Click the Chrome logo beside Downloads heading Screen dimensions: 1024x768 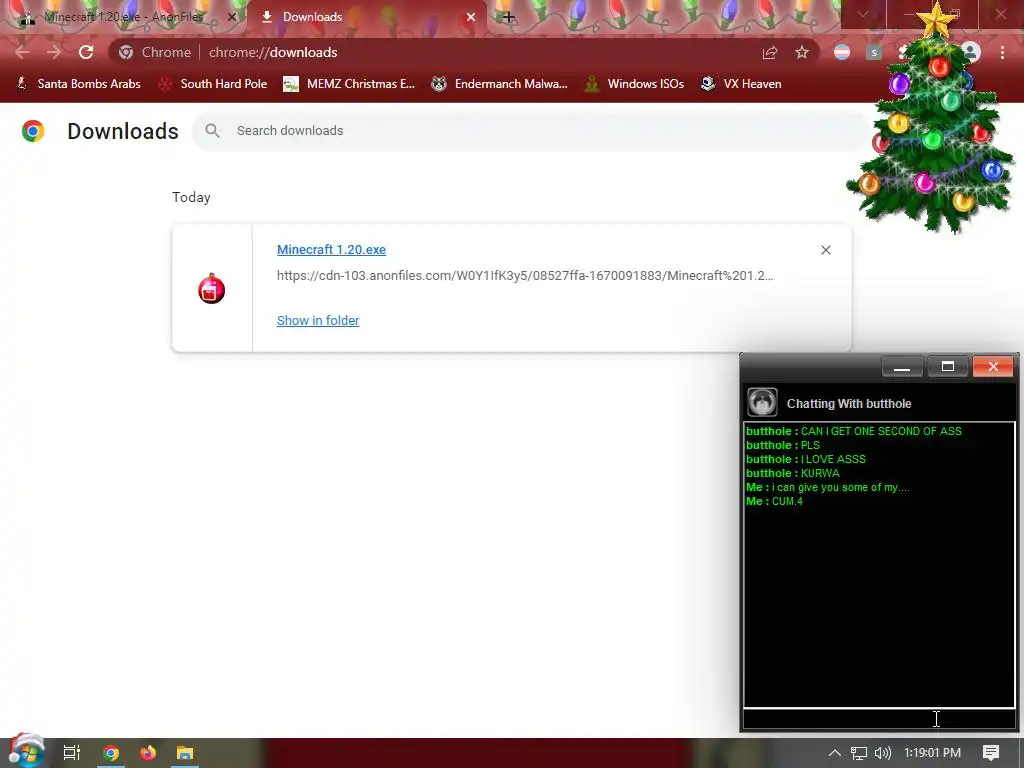(x=33, y=131)
